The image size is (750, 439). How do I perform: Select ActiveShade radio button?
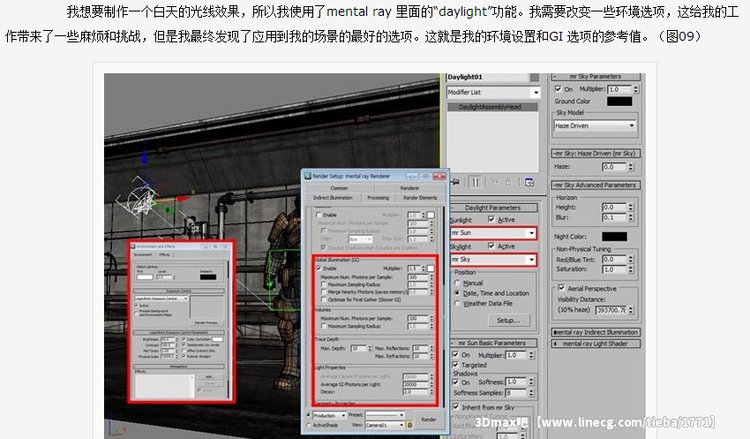(309, 425)
